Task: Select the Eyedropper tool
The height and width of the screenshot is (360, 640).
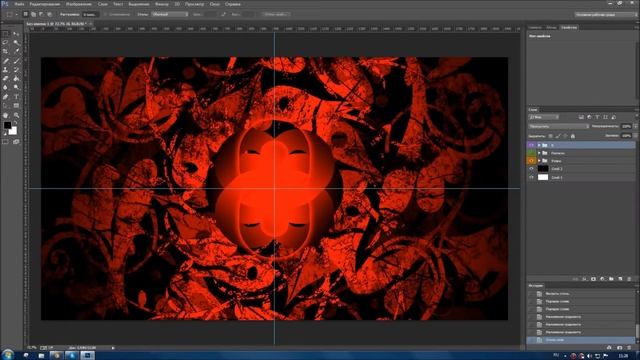Action: click(16, 51)
